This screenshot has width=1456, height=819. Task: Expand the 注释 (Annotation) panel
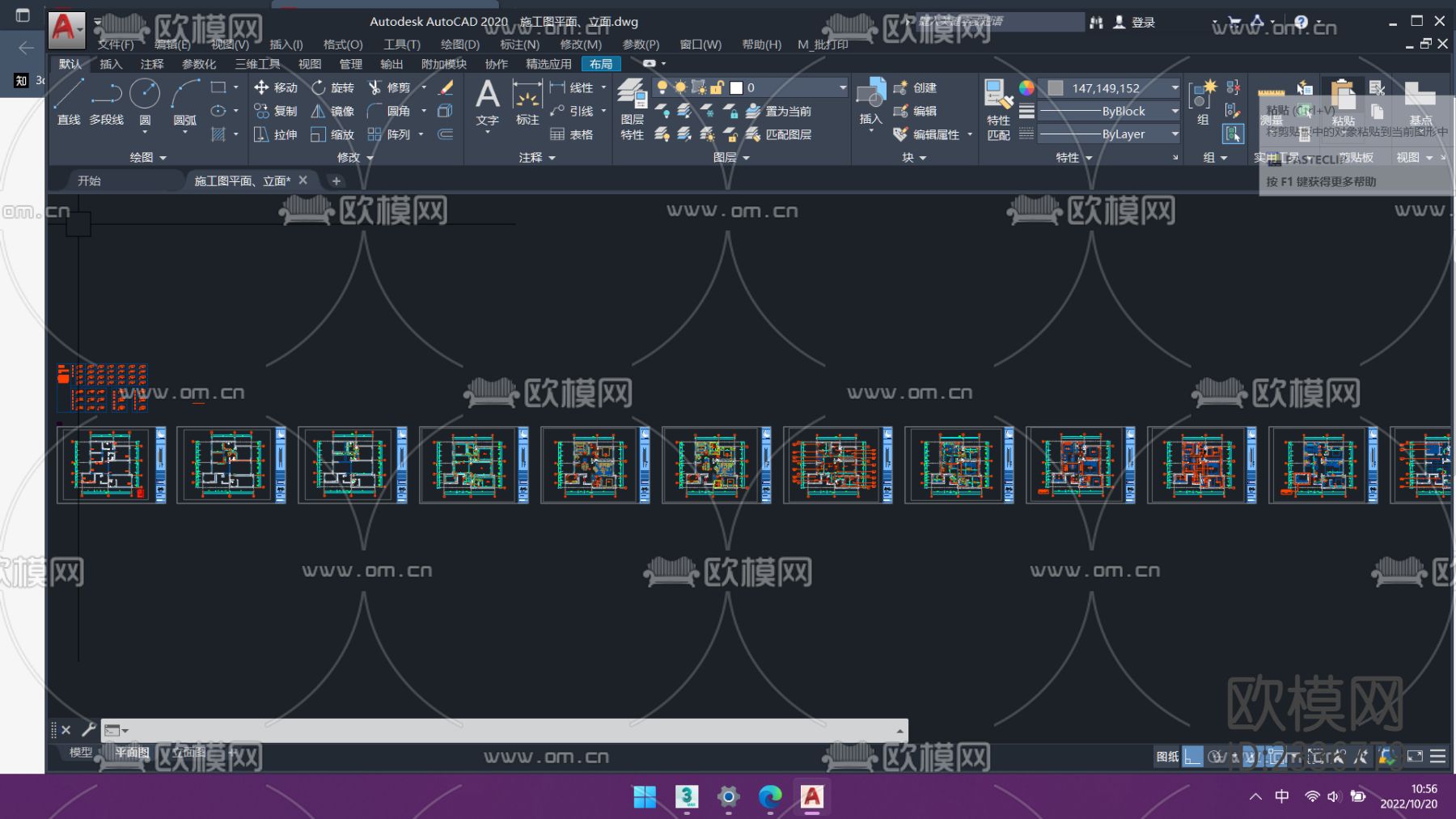tap(537, 157)
